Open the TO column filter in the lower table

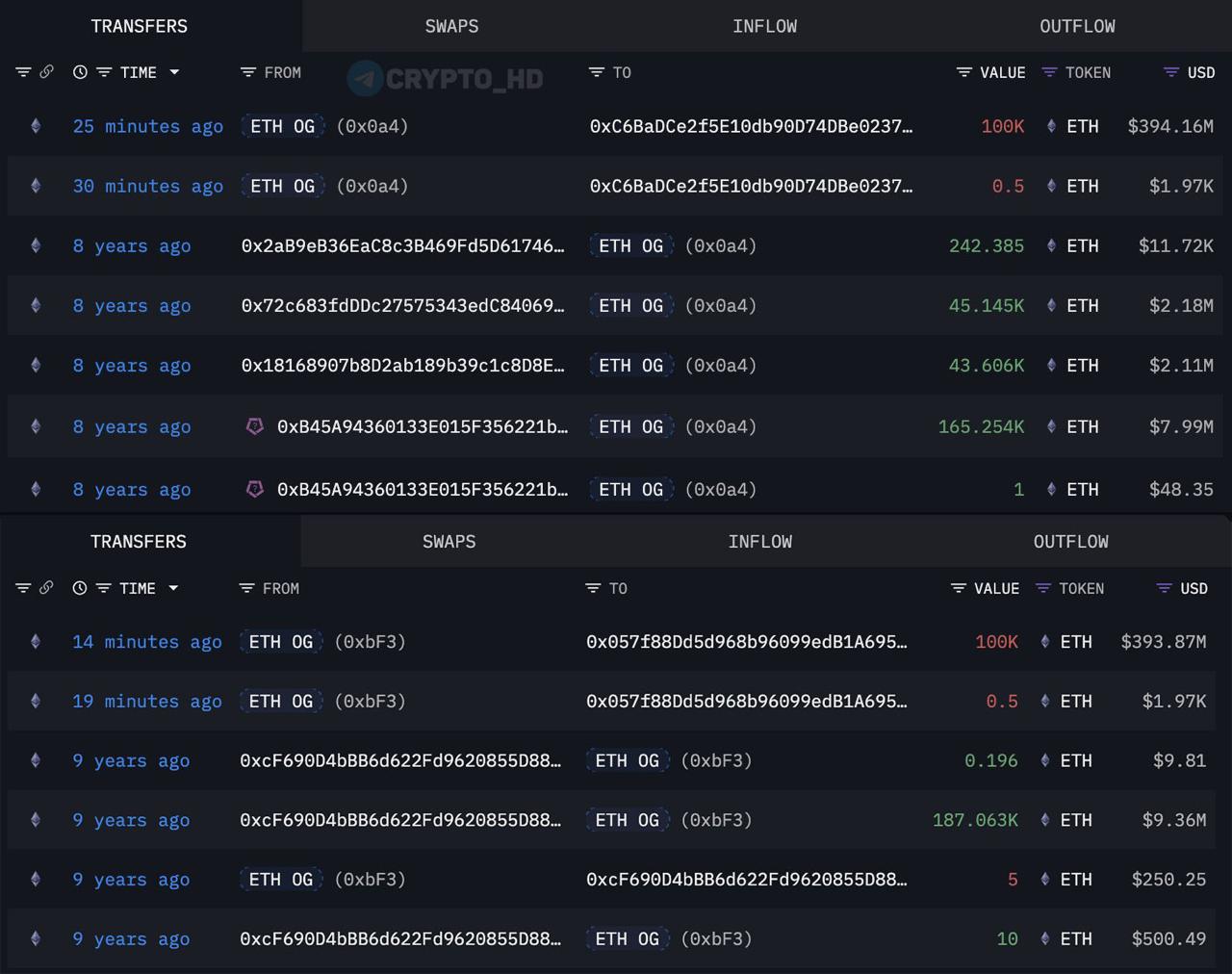pyautogui.click(x=593, y=588)
